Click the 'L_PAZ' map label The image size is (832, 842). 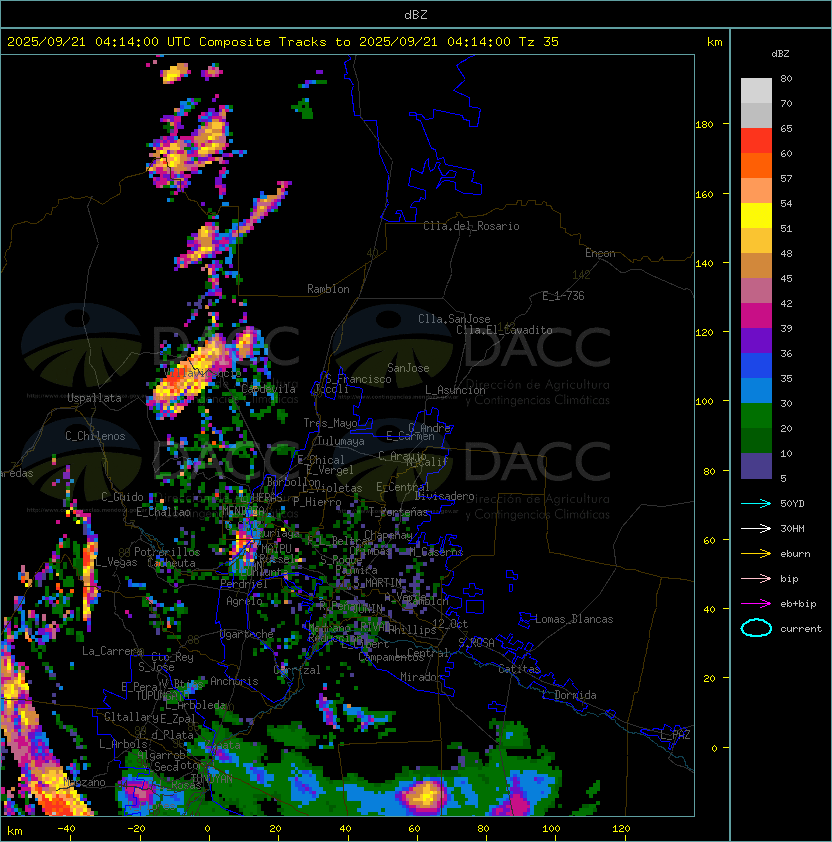tap(675, 735)
